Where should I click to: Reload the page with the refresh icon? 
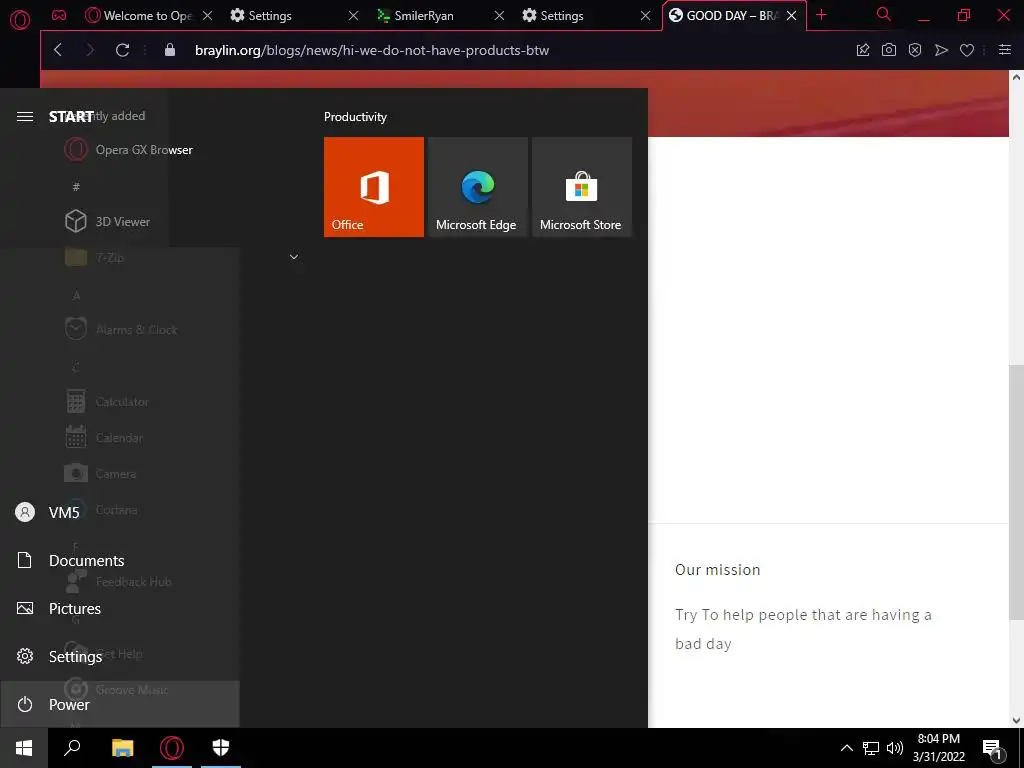click(122, 50)
